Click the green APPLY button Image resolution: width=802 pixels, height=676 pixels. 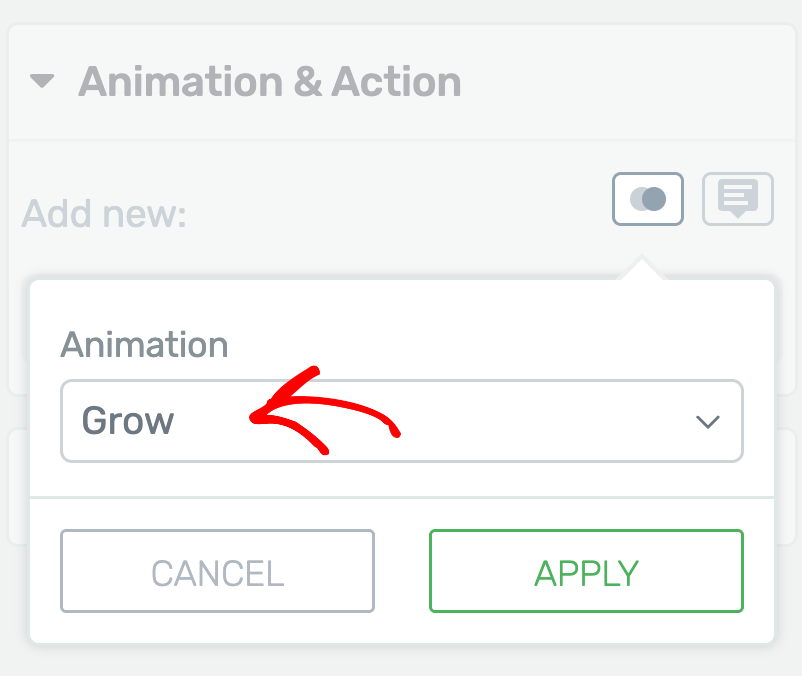(x=586, y=571)
